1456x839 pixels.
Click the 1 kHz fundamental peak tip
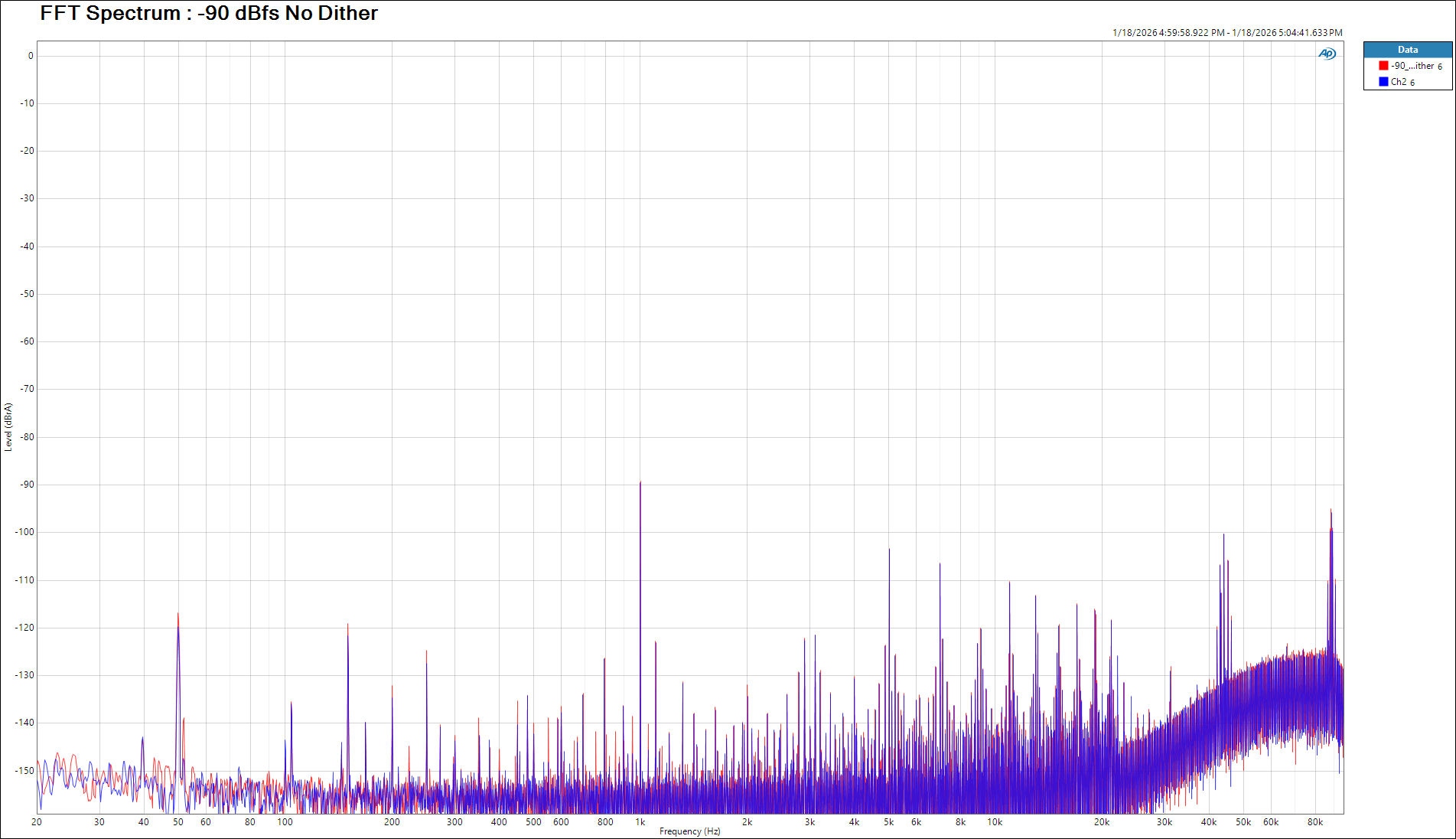pyautogui.click(x=640, y=483)
